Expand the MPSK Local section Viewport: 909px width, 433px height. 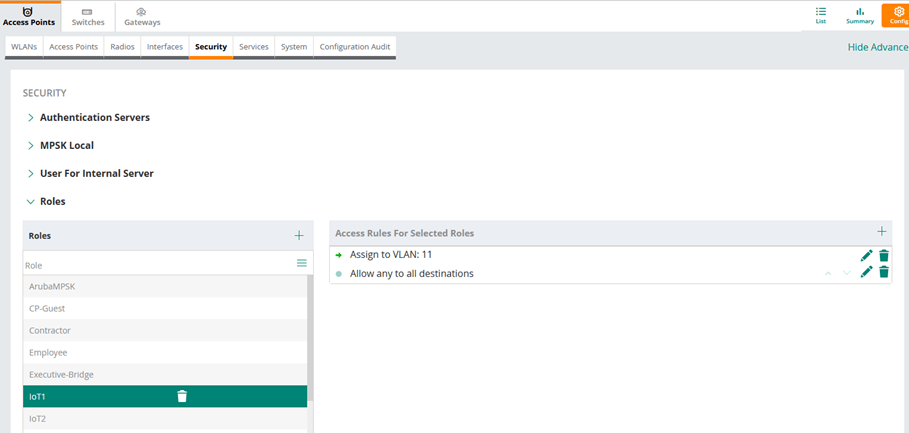(66, 145)
